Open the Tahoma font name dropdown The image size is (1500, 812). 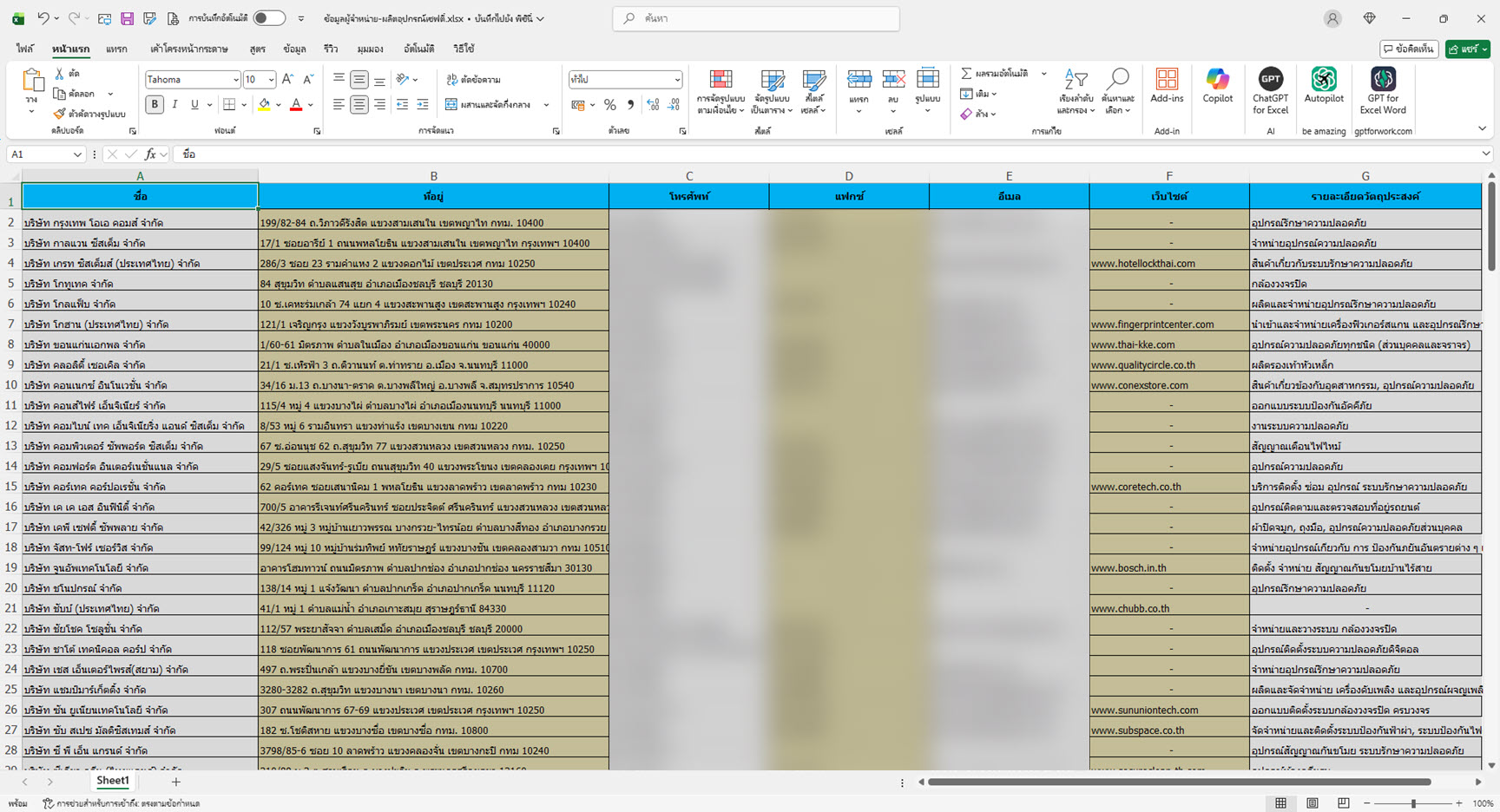[235, 80]
